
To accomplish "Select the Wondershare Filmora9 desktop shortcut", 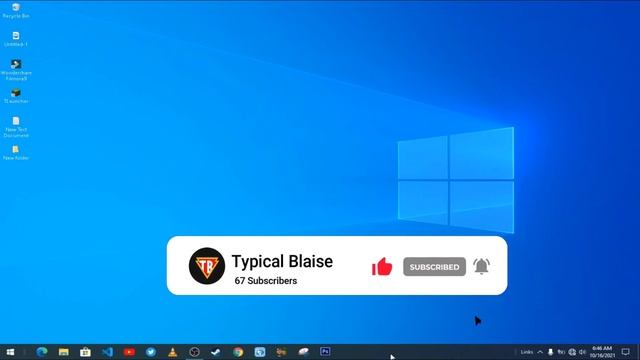I will click(16, 70).
